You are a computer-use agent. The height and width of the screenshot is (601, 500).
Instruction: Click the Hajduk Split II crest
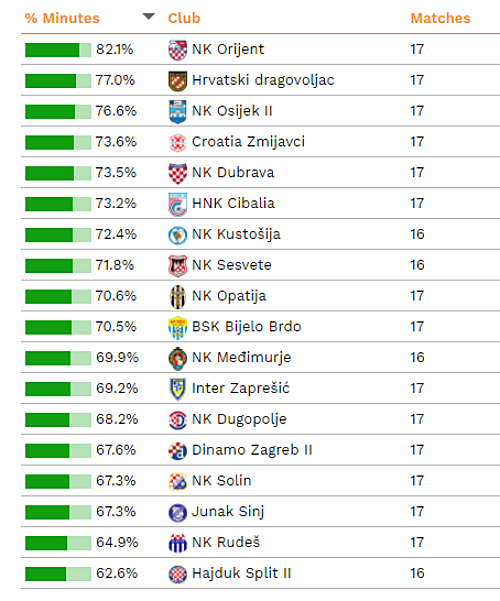coord(178,574)
